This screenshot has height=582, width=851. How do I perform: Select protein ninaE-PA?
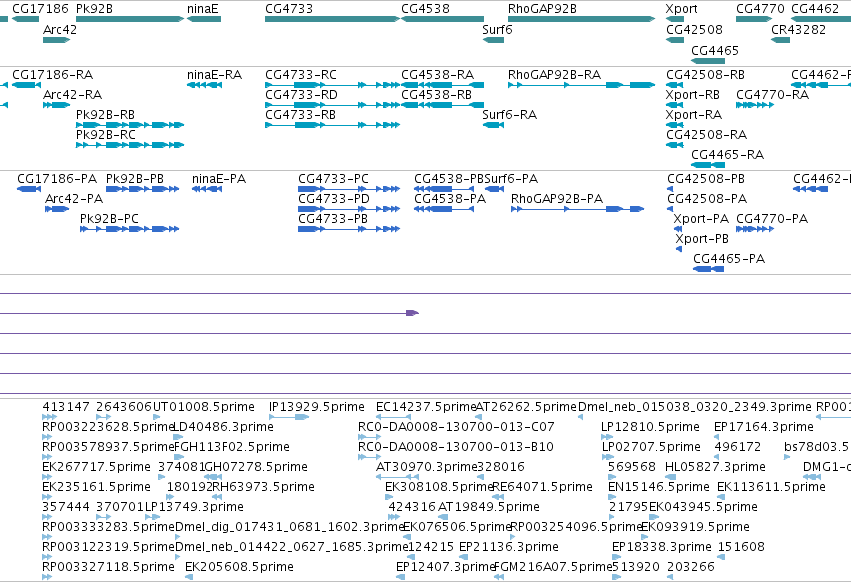click(x=219, y=179)
